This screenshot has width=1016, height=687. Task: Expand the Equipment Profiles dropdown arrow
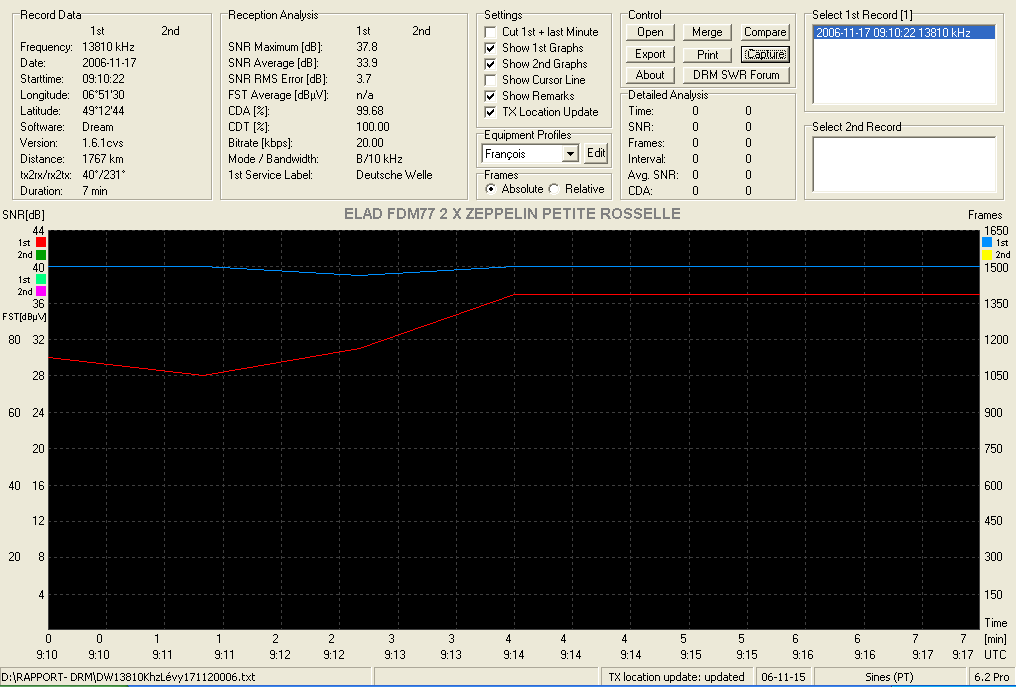pos(570,154)
